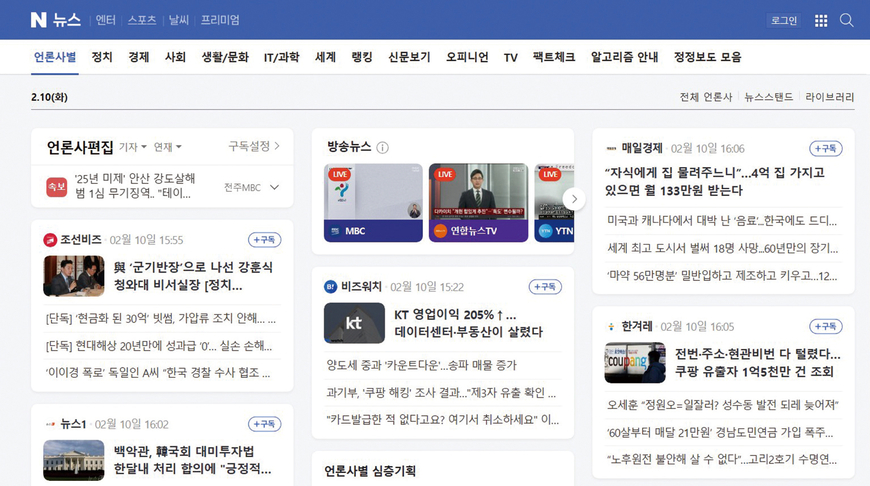The image size is (870, 486).
Task: Click the 한겨레 publisher logo icon
Action: click(x=611, y=327)
